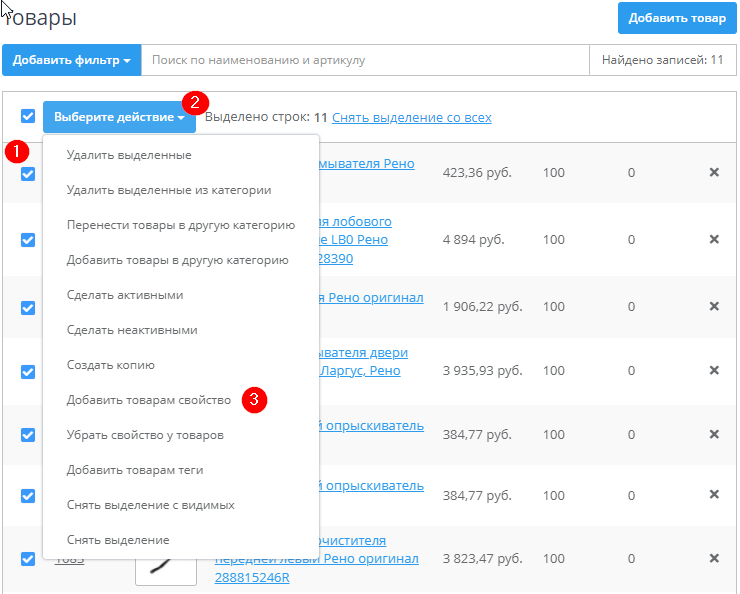The image size is (740, 594).
Task: Collapse the 'Выберите действие' dropdown
Action: 119,118
